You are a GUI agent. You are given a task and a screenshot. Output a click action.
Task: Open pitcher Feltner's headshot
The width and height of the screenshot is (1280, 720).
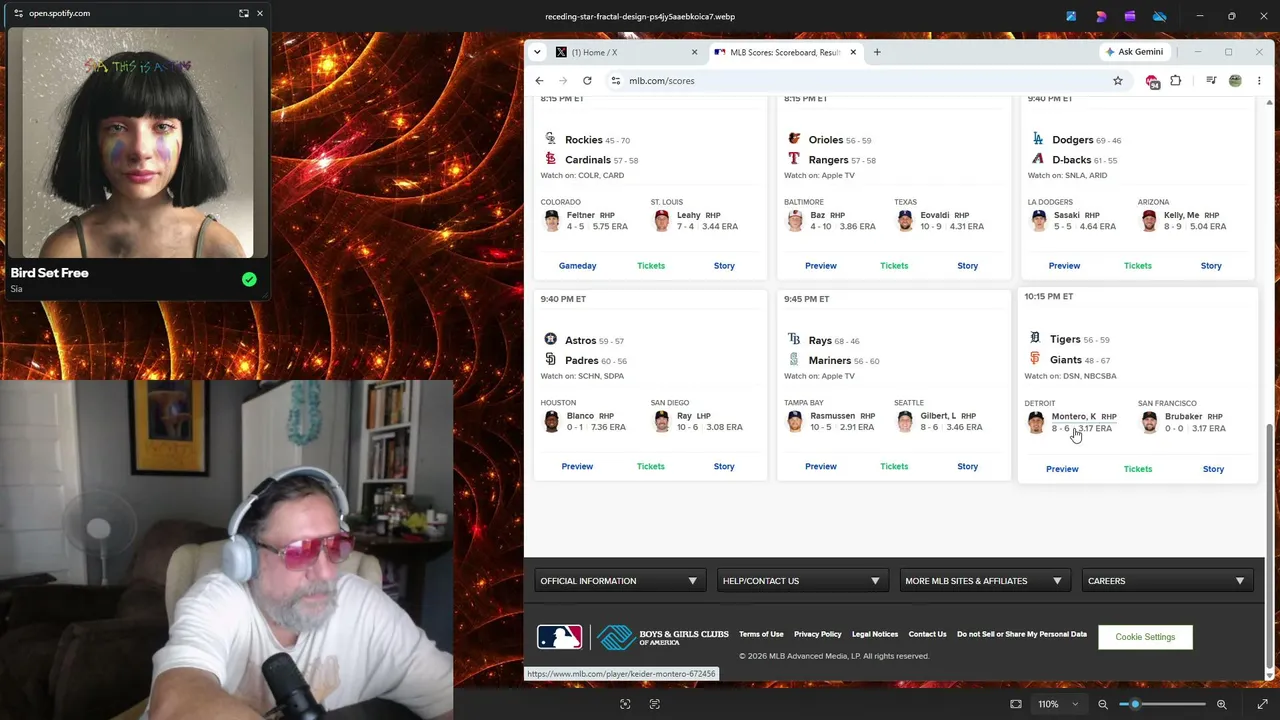[552, 221]
